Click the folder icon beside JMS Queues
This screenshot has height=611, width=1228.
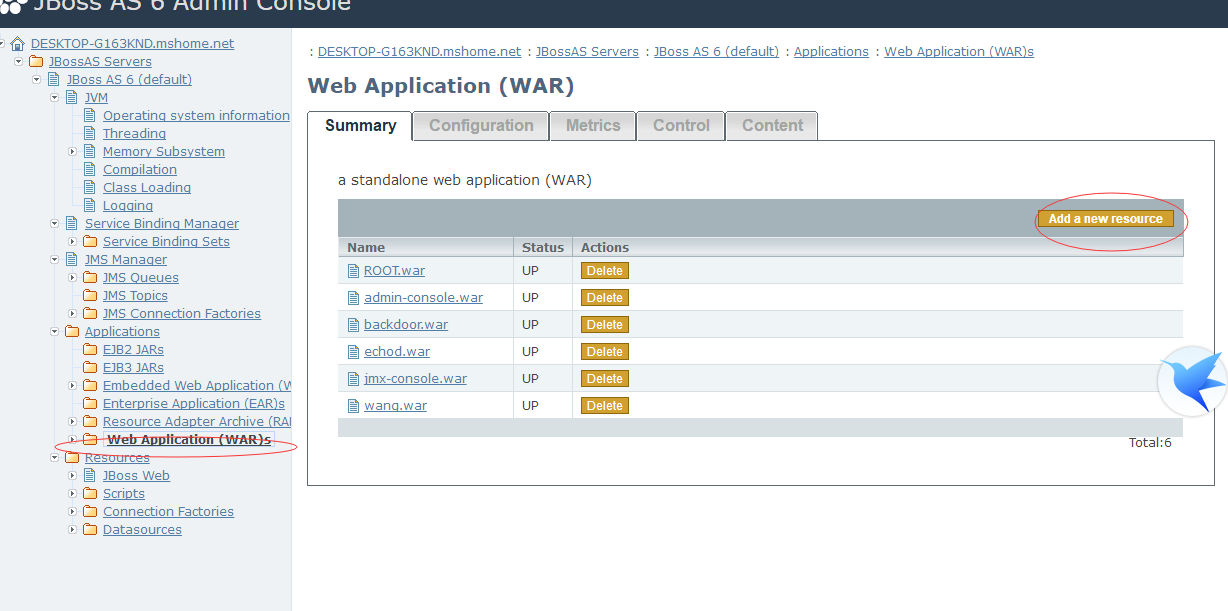point(90,278)
